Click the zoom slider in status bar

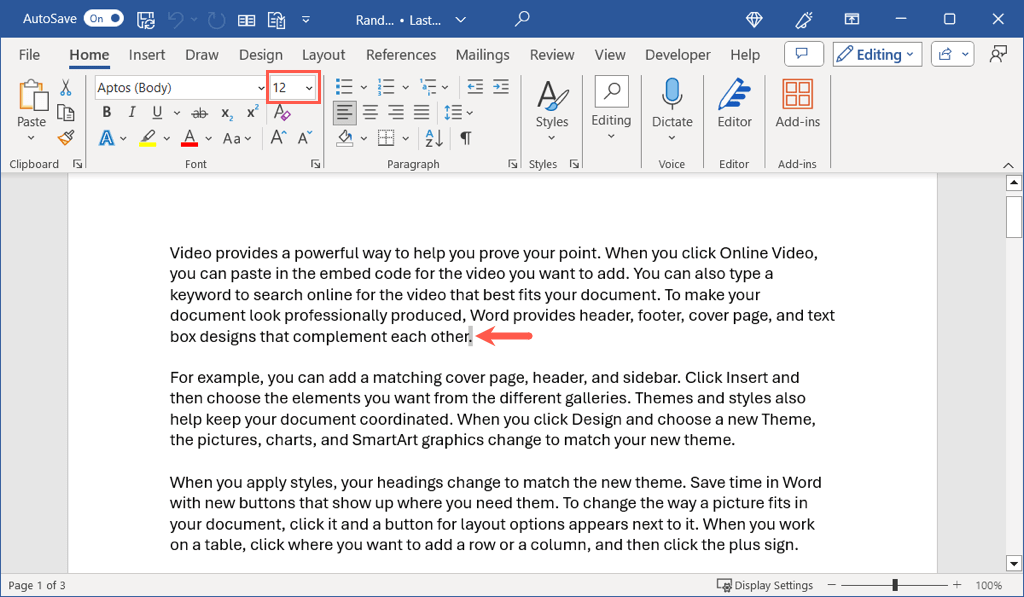(895, 585)
